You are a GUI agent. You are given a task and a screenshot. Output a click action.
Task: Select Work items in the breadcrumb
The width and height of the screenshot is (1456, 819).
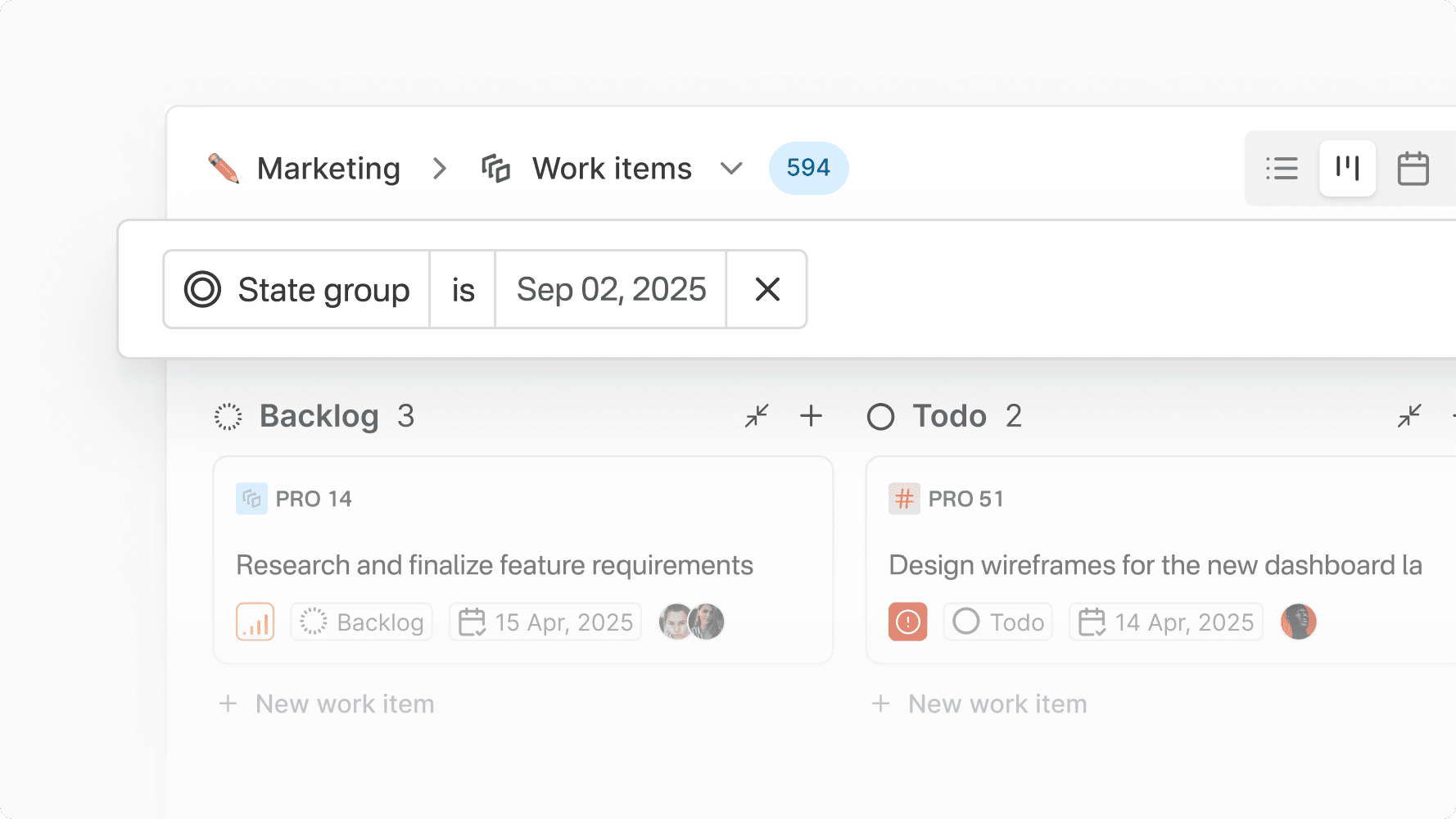pyautogui.click(x=611, y=168)
